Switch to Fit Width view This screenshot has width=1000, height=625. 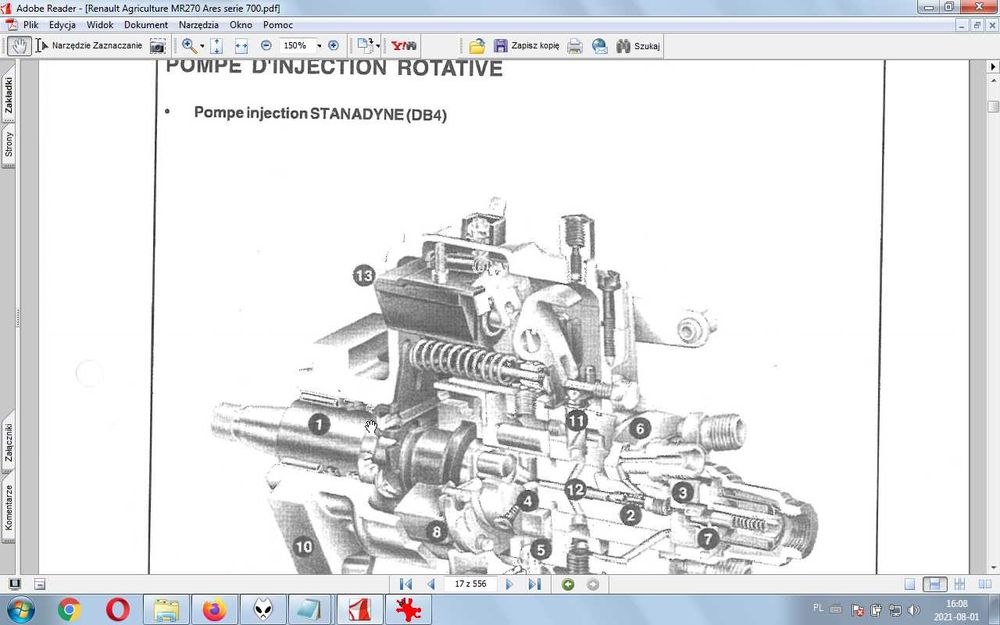(x=241, y=46)
